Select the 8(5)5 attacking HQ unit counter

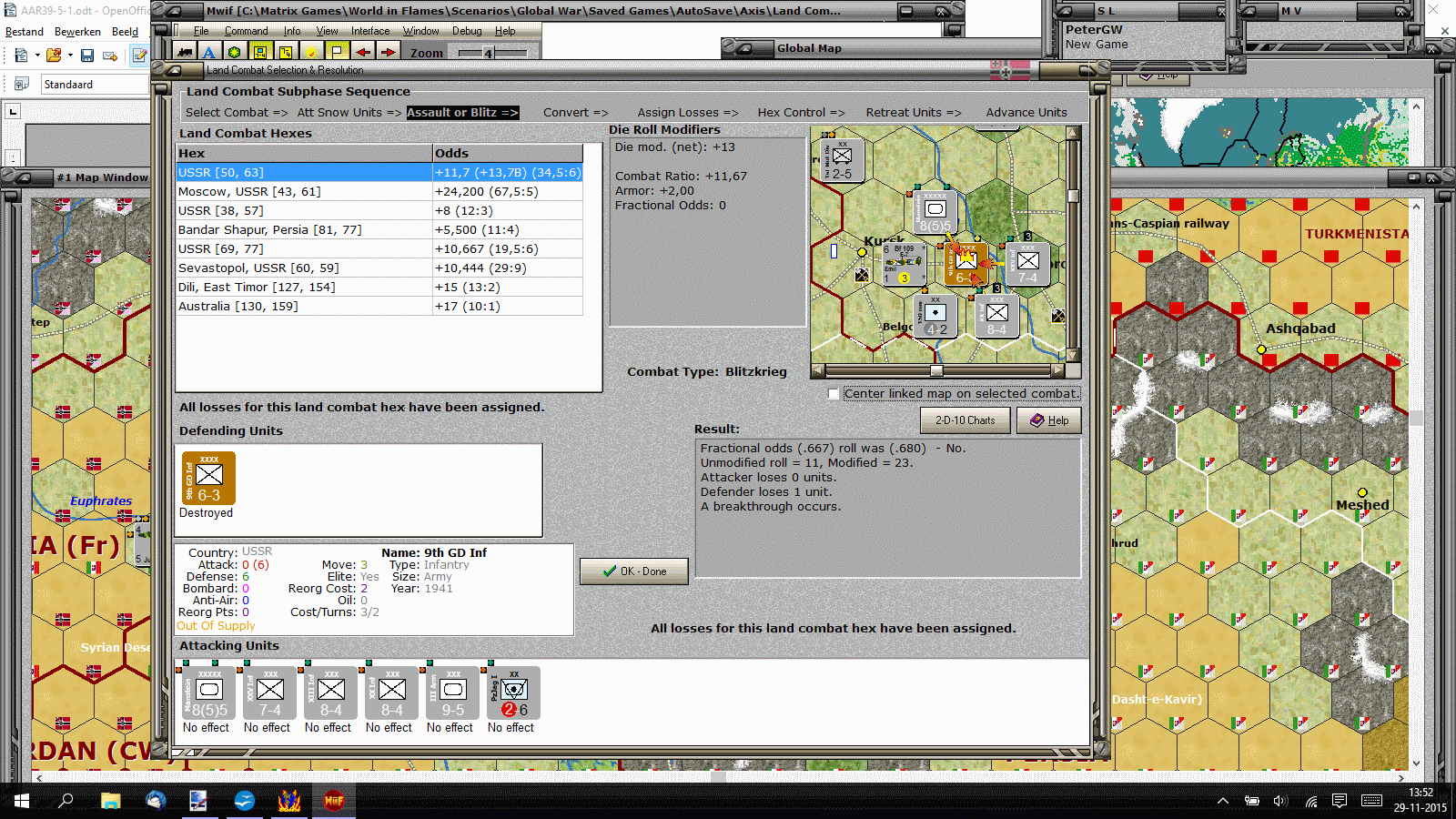click(209, 693)
